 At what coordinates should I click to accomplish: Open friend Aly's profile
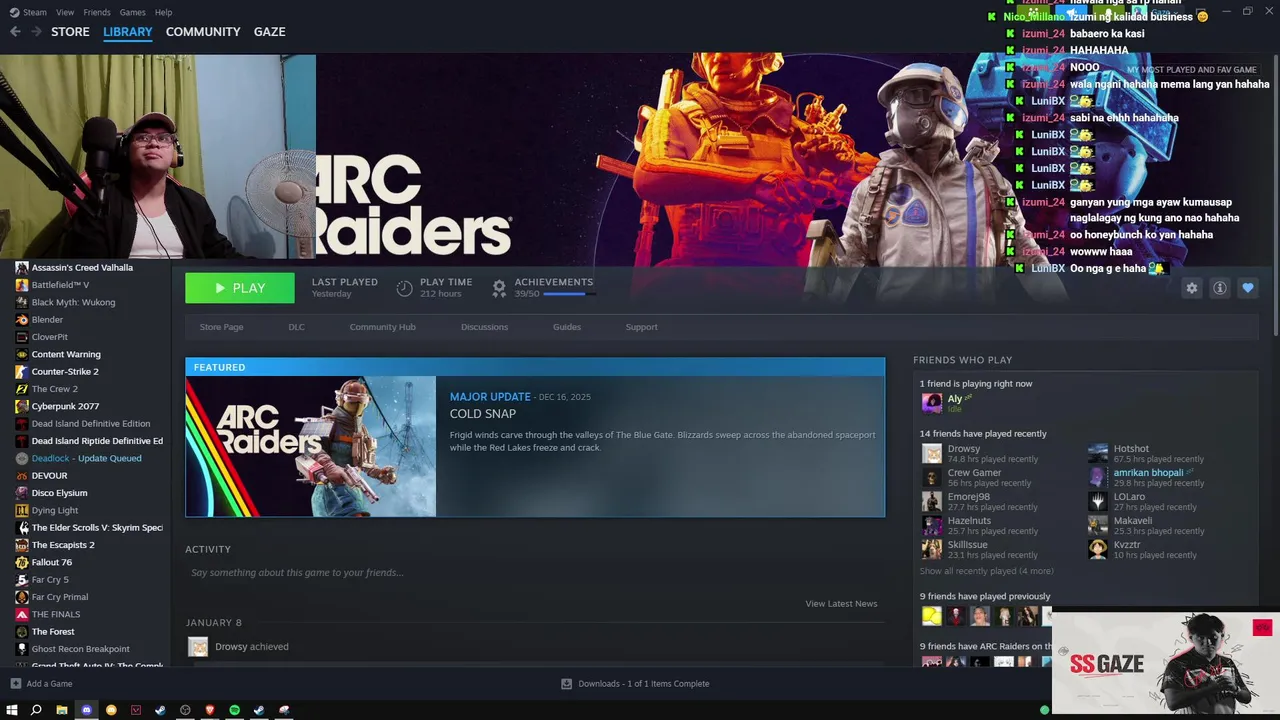[x=955, y=399]
